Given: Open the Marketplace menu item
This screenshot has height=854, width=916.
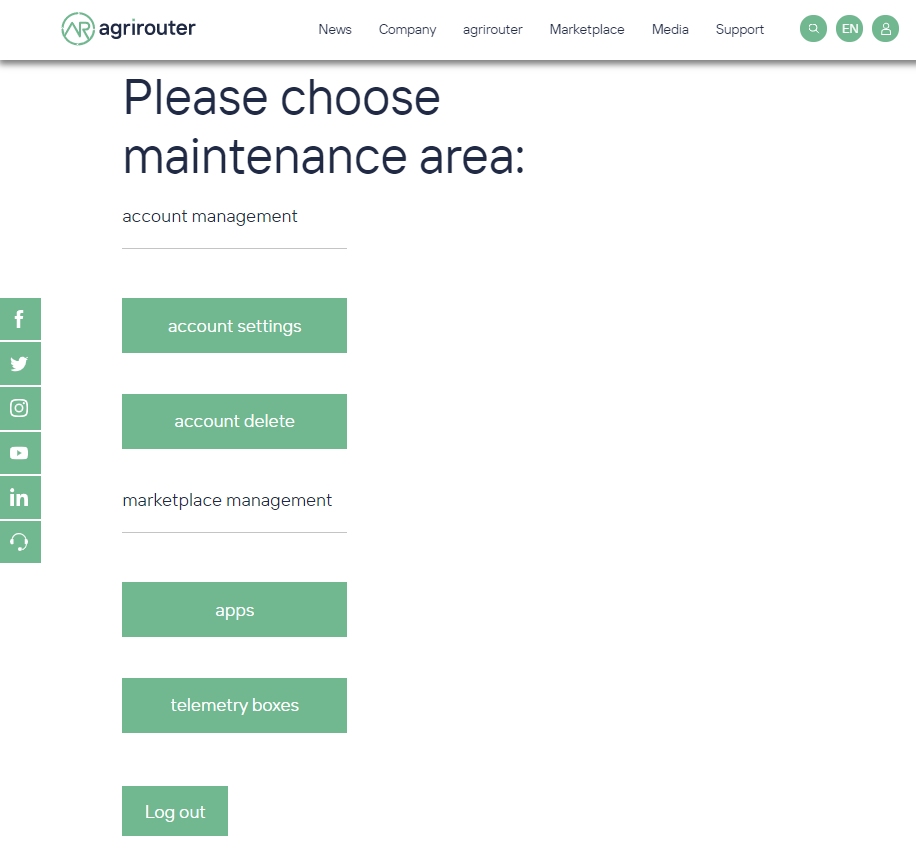Looking at the screenshot, I should (x=586, y=29).
